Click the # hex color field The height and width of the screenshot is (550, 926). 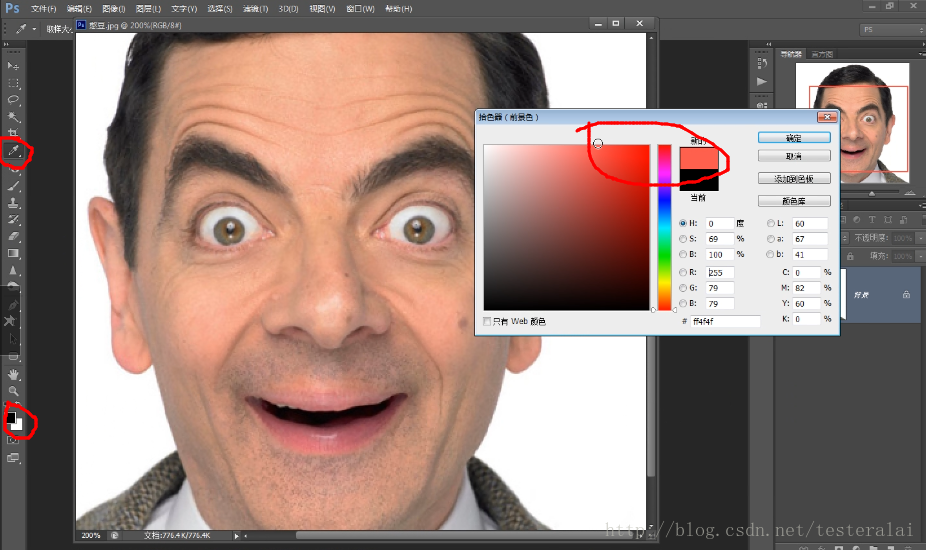coord(725,321)
